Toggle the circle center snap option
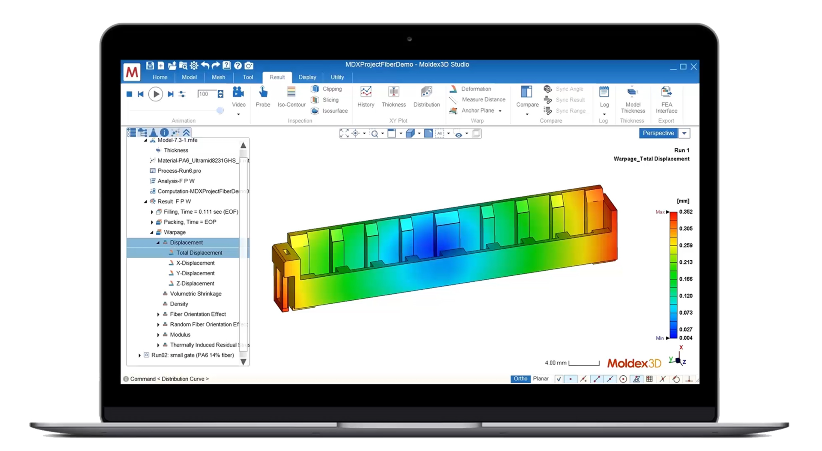The image size is (822, 451). coord(623,379)
